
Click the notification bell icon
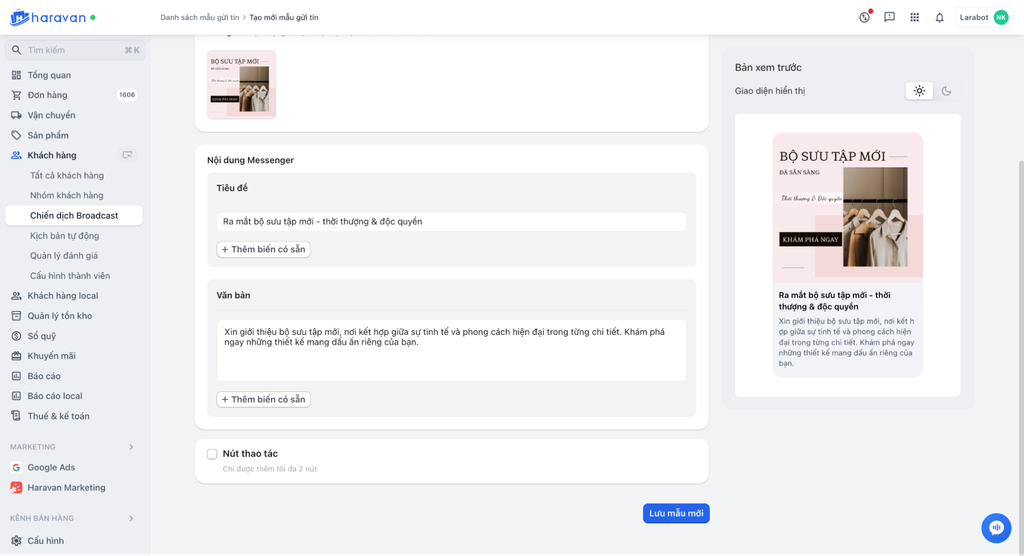click(939, 17)
